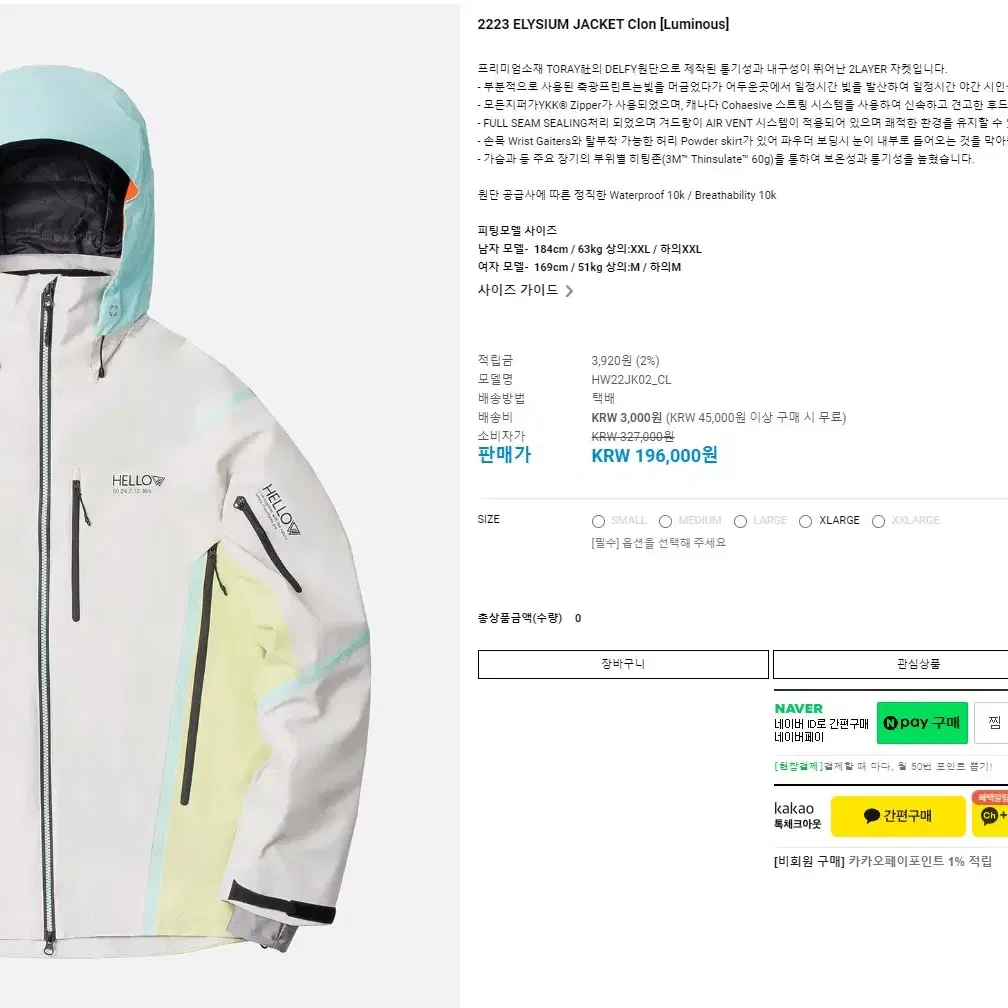The height and width of the screenshot is (1008, 1008).
Task: Click the sale price KRW 196,000원
Action: [654, 456]
